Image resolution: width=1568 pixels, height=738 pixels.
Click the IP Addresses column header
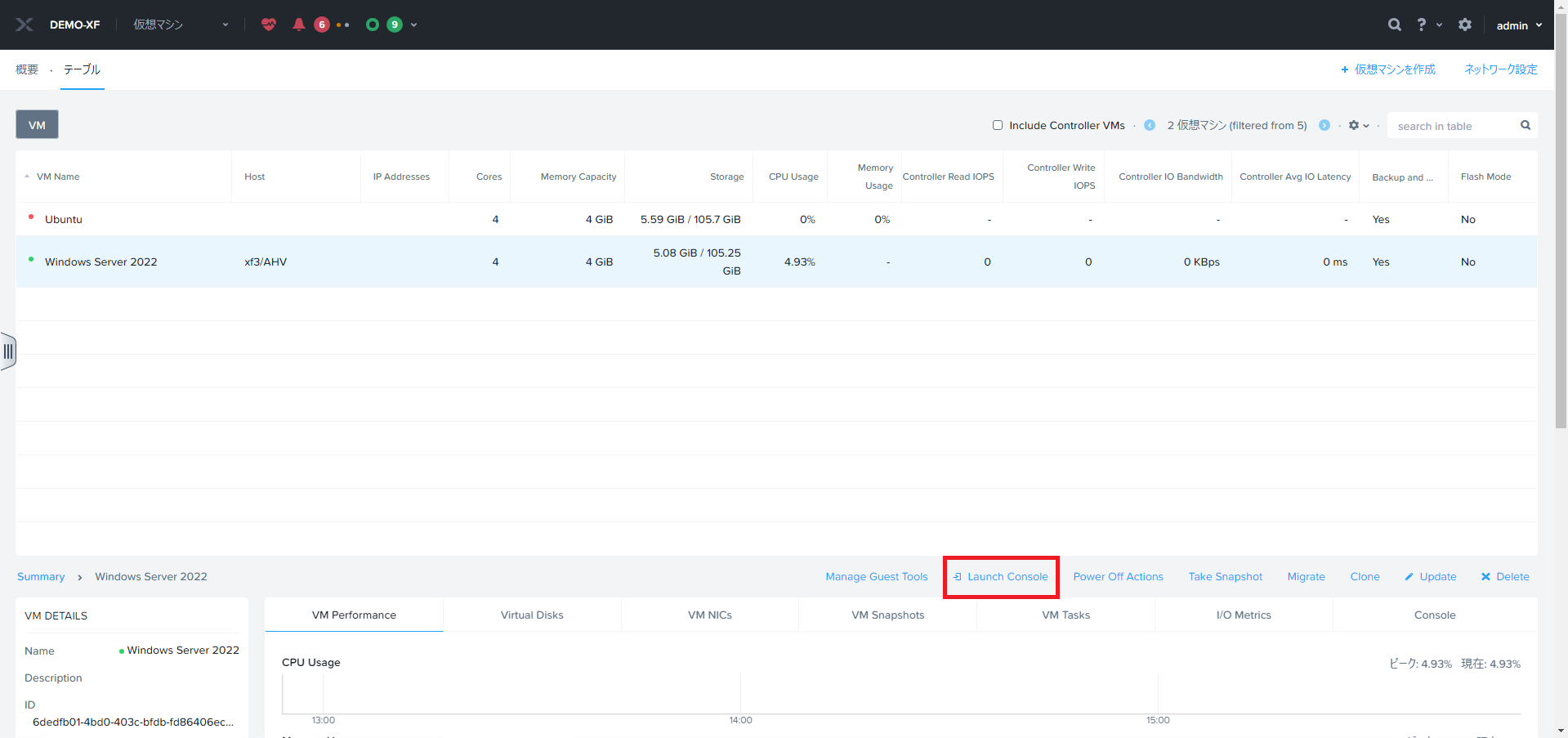[x=401, y=177]
